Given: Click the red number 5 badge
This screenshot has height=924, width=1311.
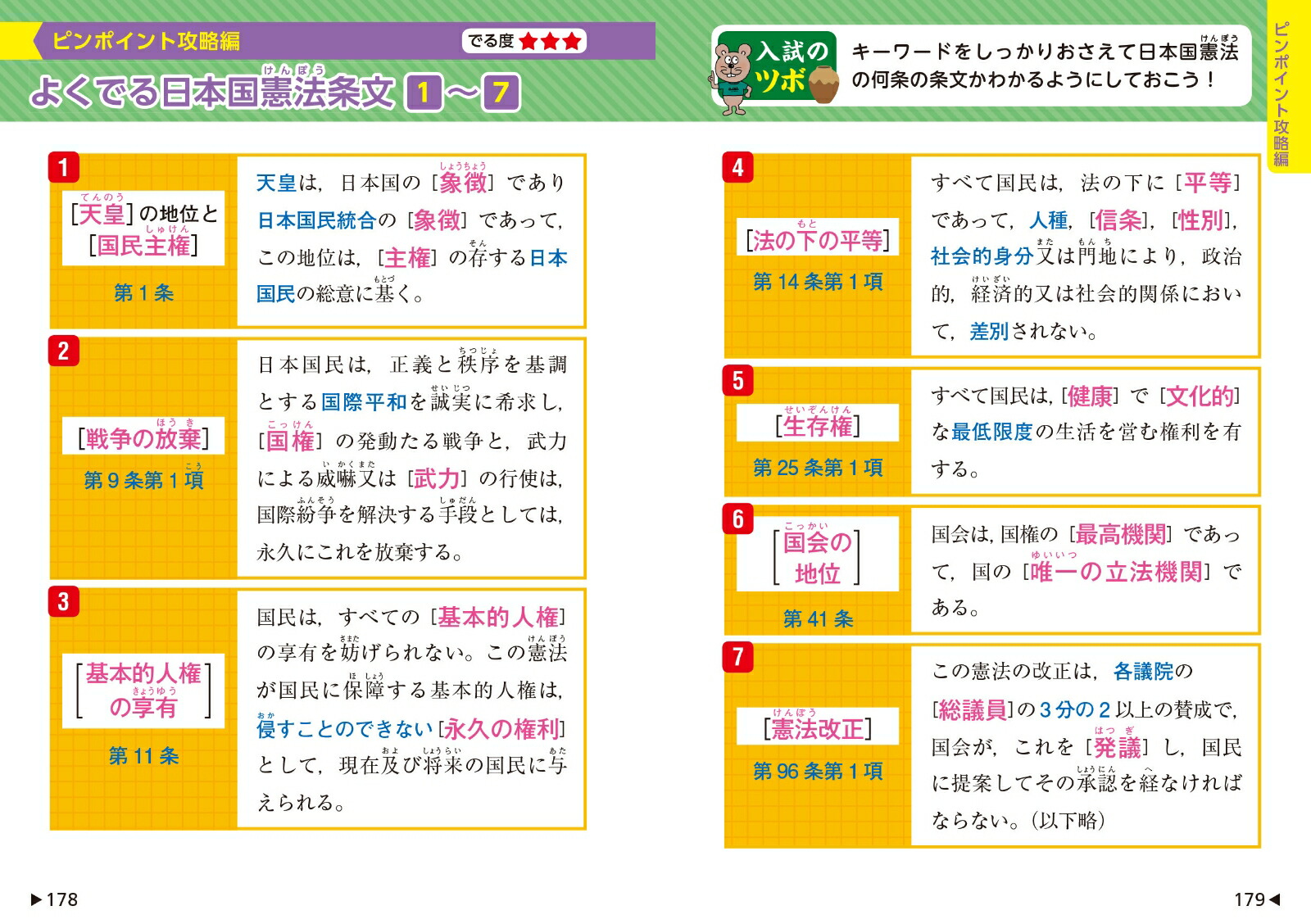Looking at the screenshot, I should coord(737,381).
